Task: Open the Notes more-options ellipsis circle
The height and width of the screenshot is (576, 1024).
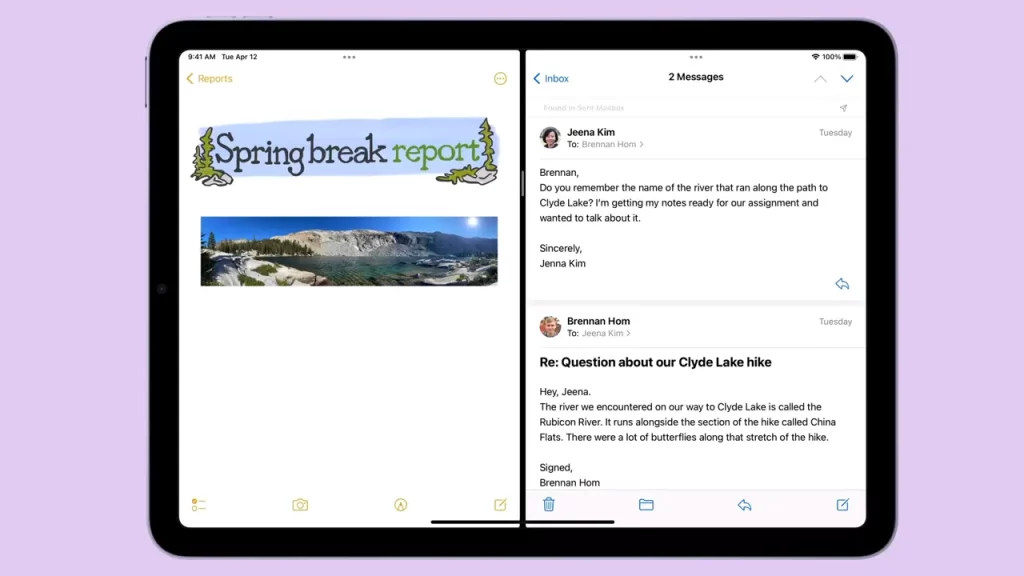Action: pyautogui.click(x=500, y=78)
